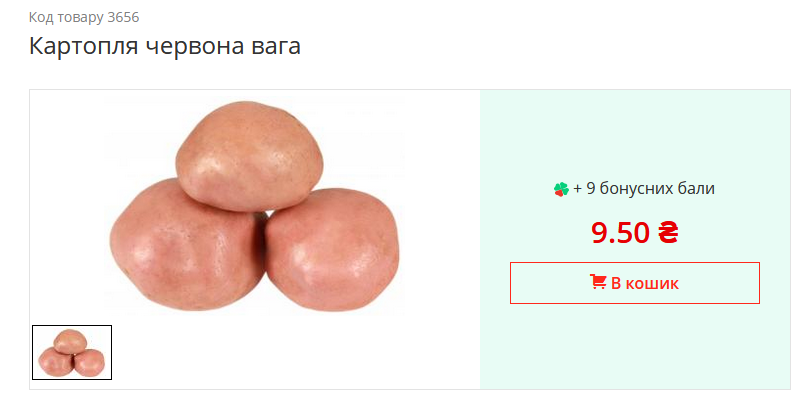Click the '+ 9 бонусних бали' text
Screen dimensions: 809x416
[644, 188]
